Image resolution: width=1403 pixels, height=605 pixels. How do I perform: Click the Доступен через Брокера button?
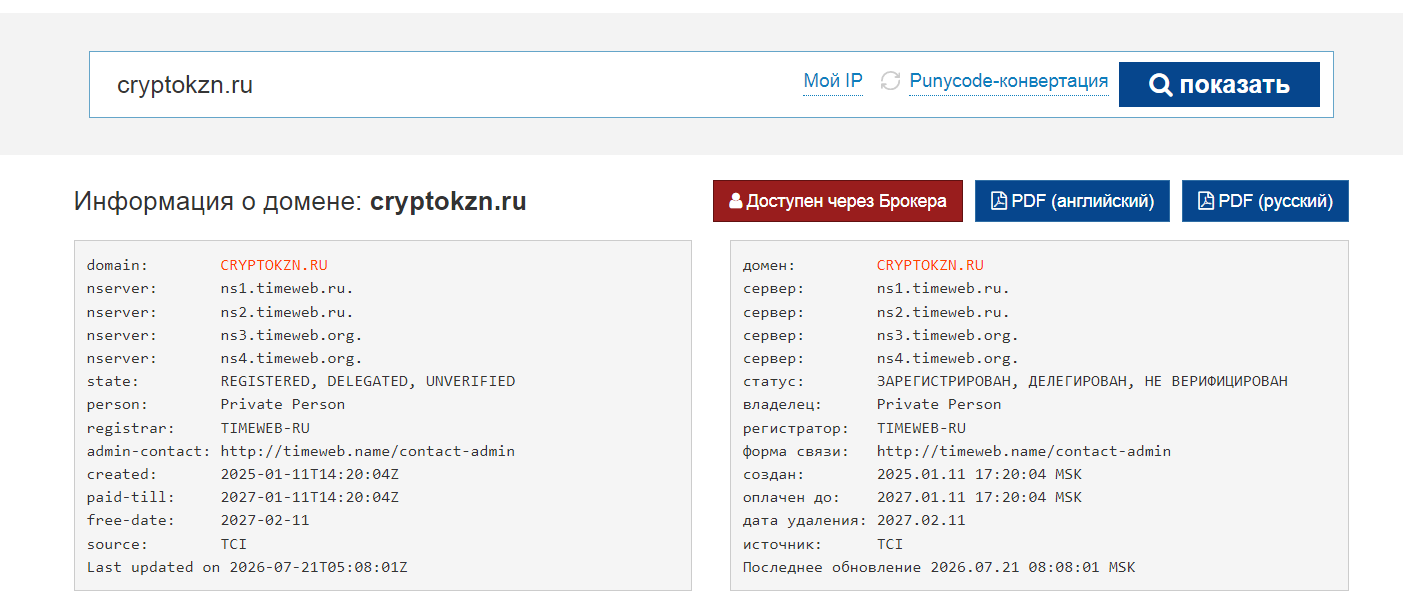coord(837,201)
